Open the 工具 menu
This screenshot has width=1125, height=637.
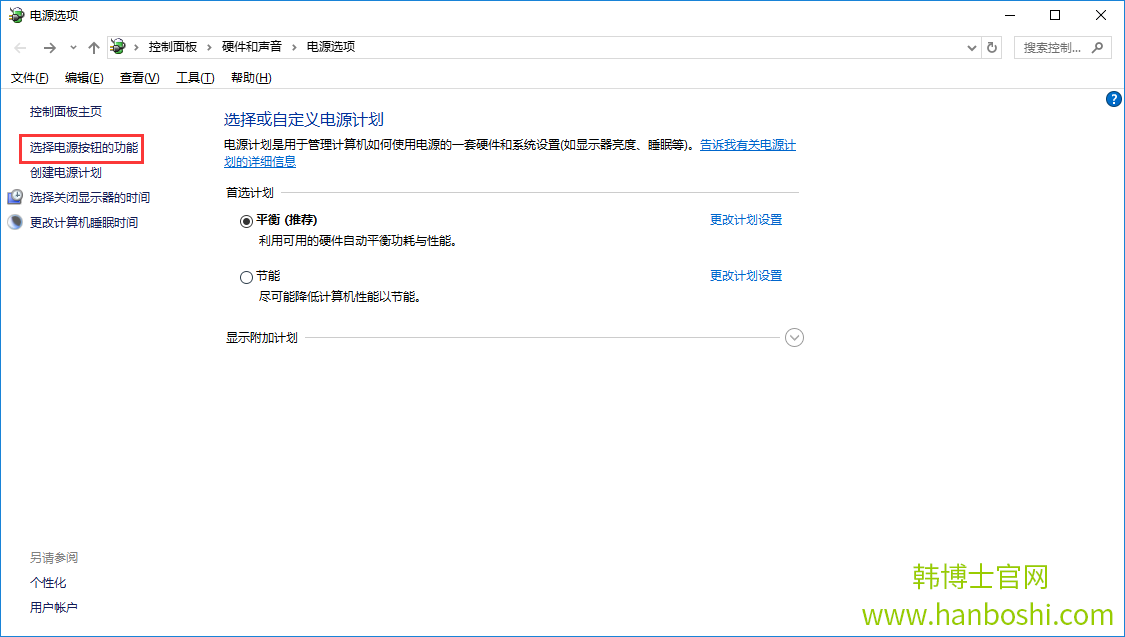193,77
